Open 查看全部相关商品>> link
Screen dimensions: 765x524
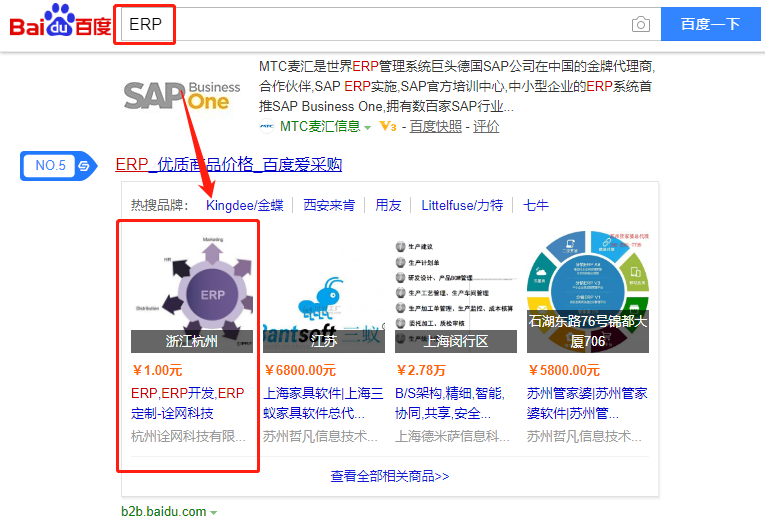tap(390, 476)
